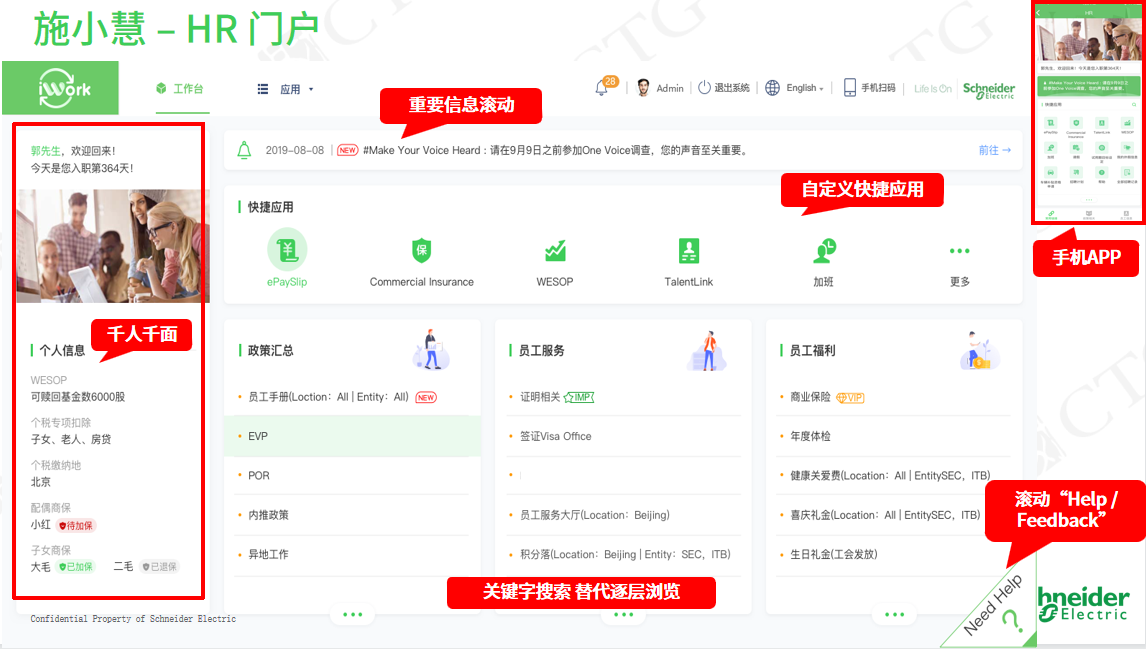
Task: Click 北京 tax location text
Action: point(41,482)
